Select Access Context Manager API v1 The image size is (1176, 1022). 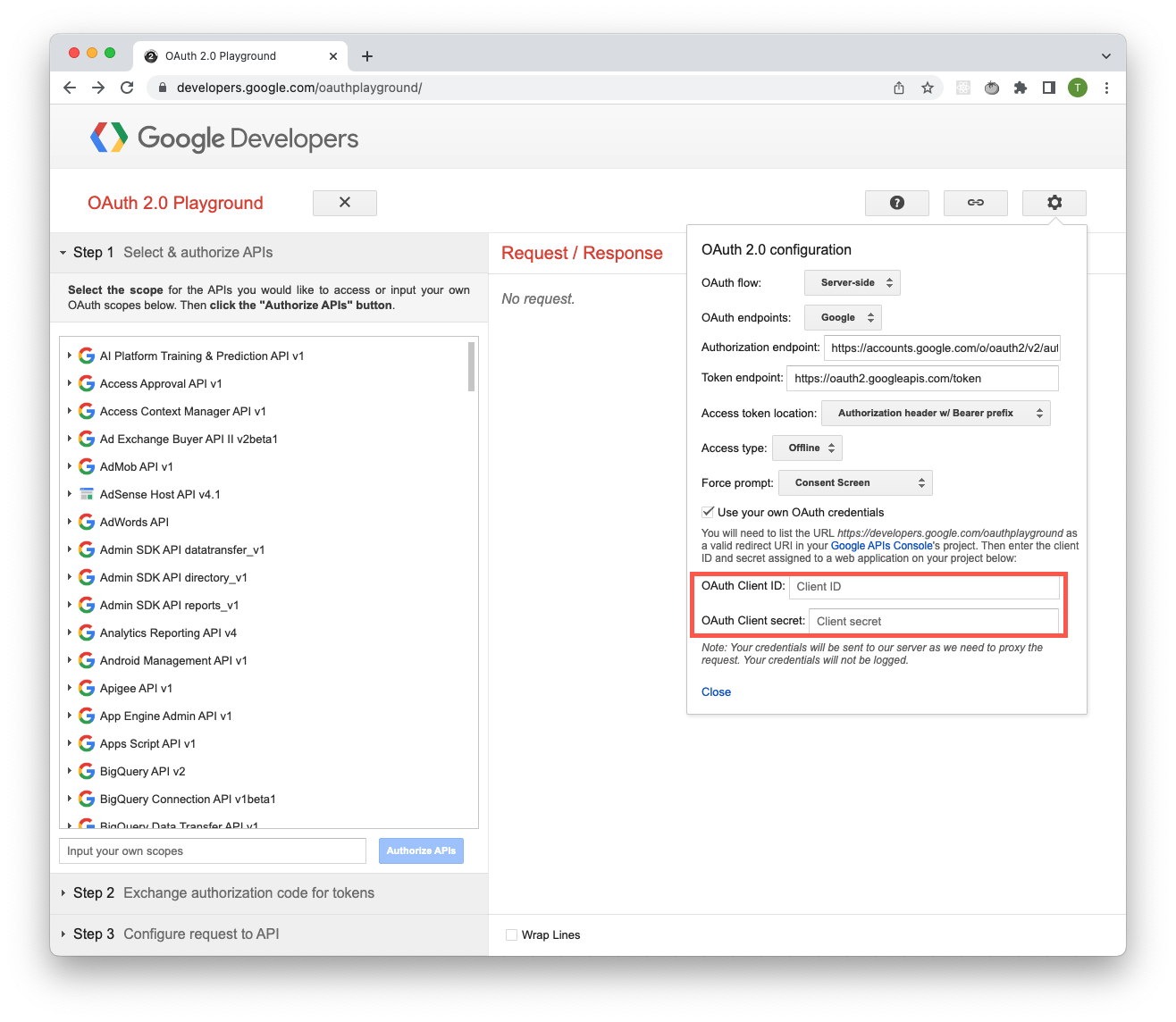point(183,411)
